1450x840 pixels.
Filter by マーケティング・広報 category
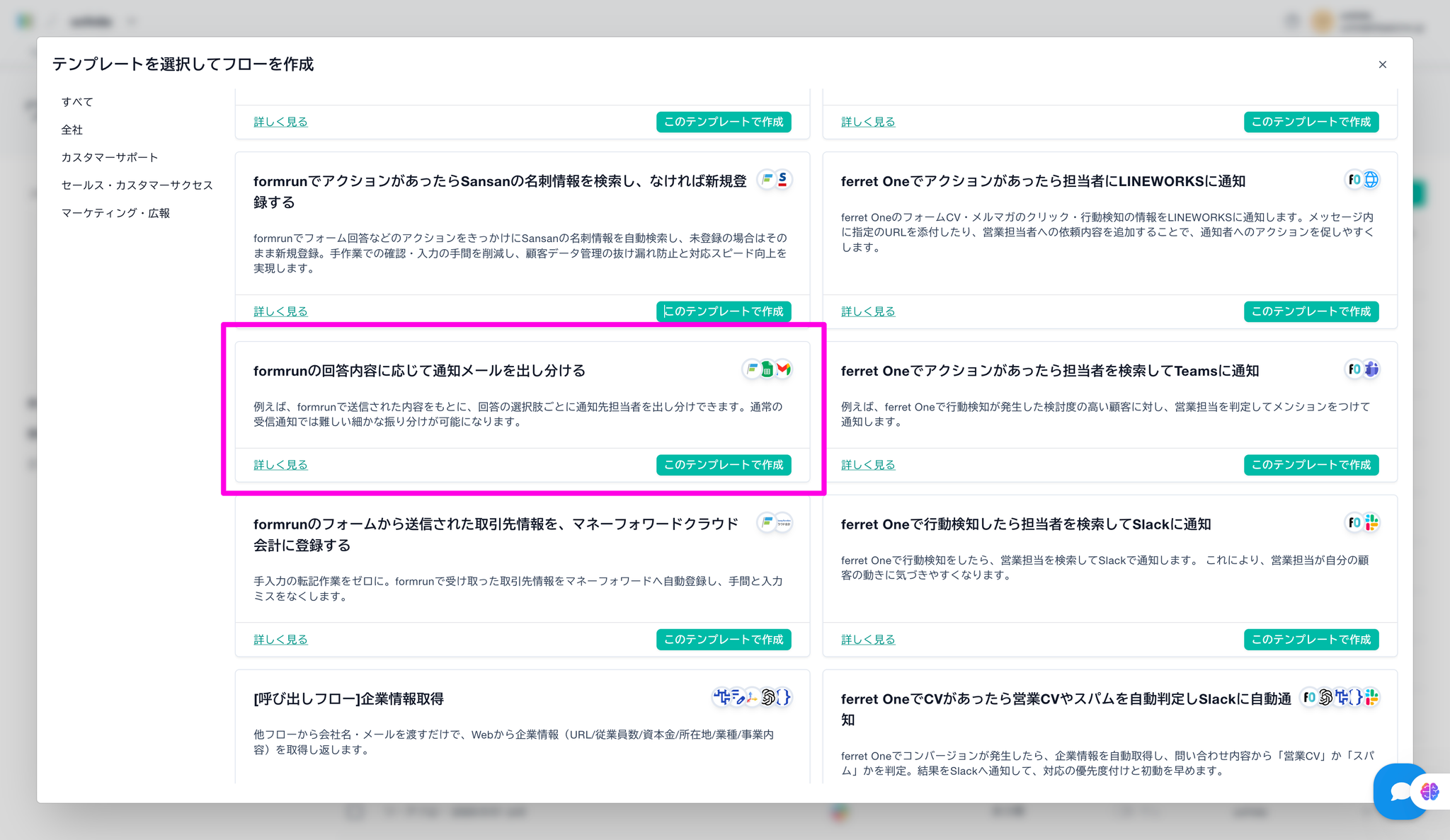point(115,213)
